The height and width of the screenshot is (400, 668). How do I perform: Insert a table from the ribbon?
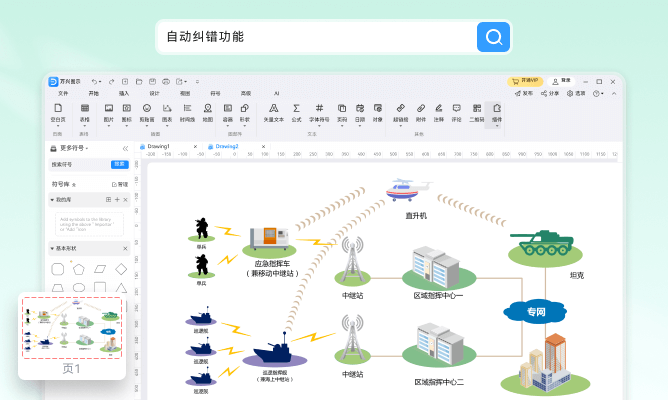[84, 110]
